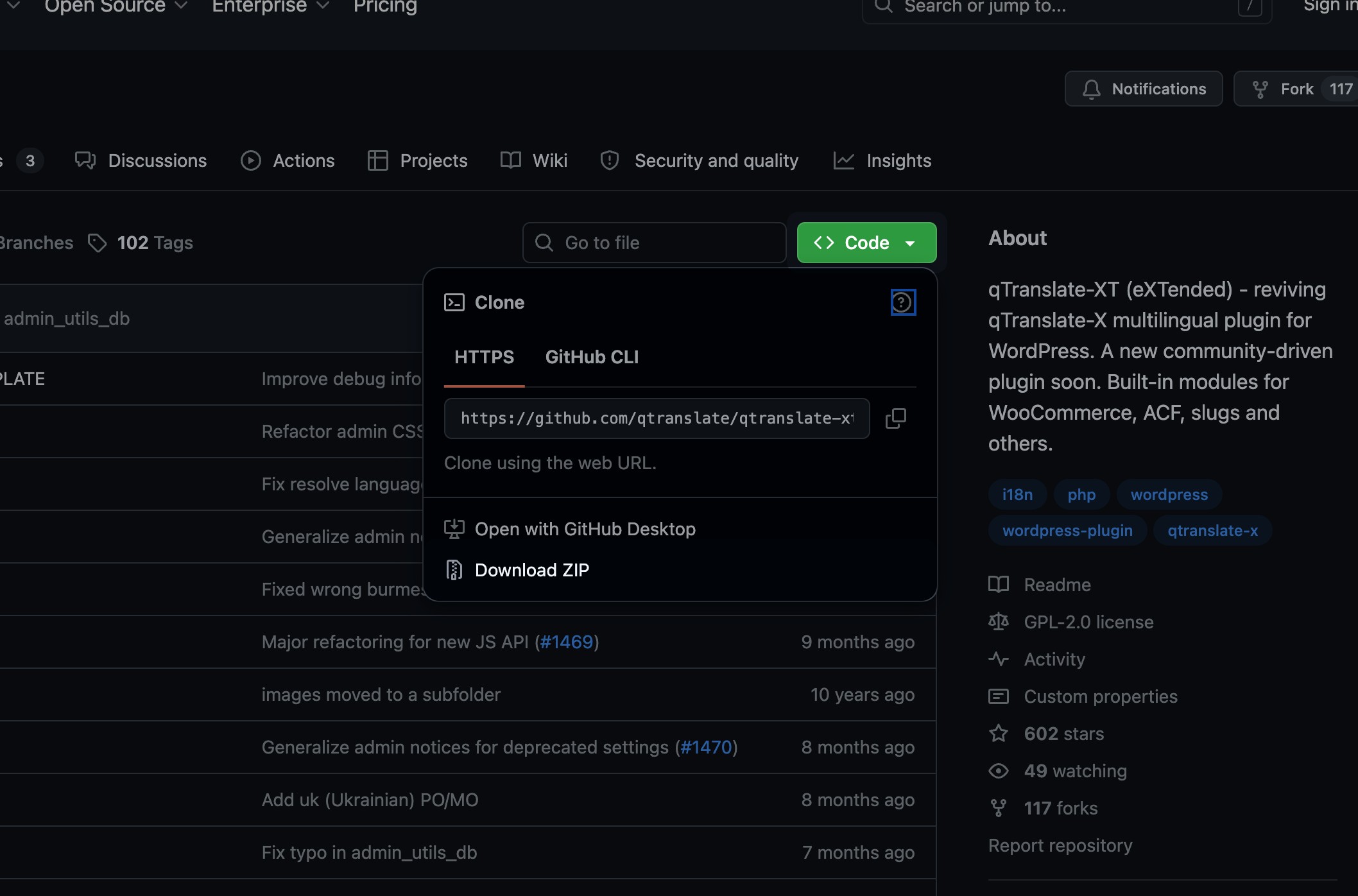Switch to the GitHub CLI clone tab

[x=592, y=357]
